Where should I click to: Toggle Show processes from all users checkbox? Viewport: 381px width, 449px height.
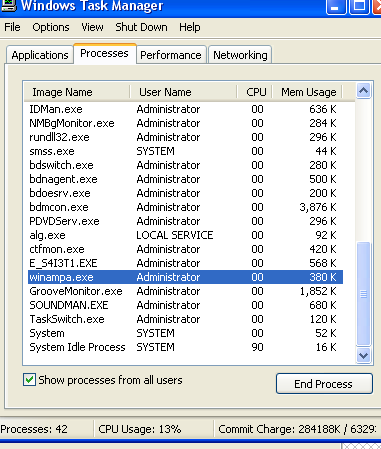(29, 380)
